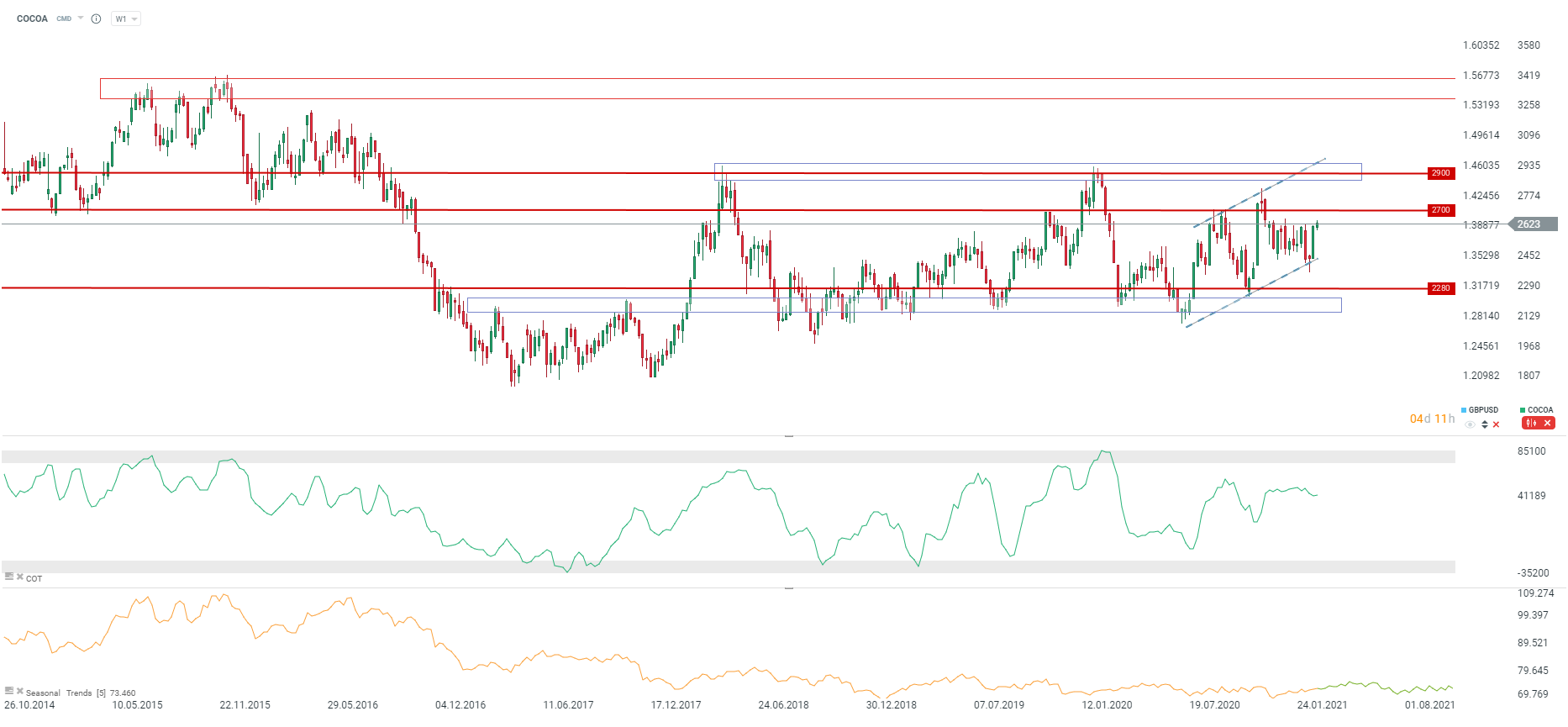Click the 19.07.2020 date on time axis
The width and height of the screenshot is (1568, 727).
coord(1214,705)
